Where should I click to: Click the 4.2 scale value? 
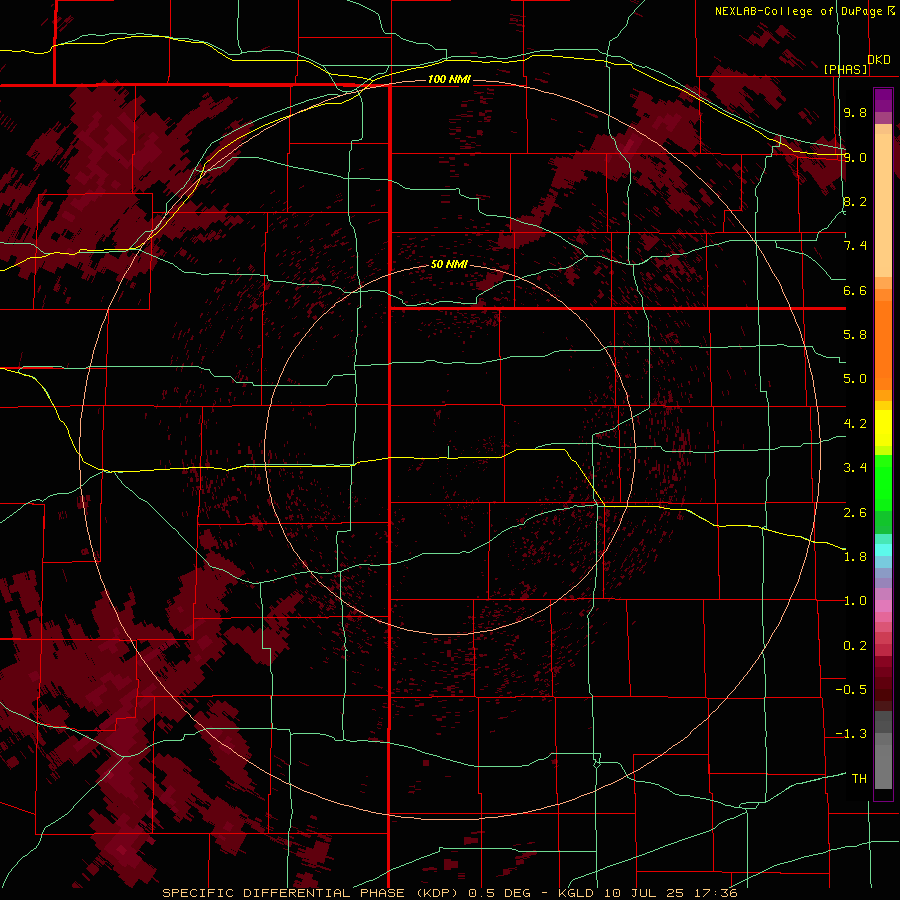[x=855, y=424]
